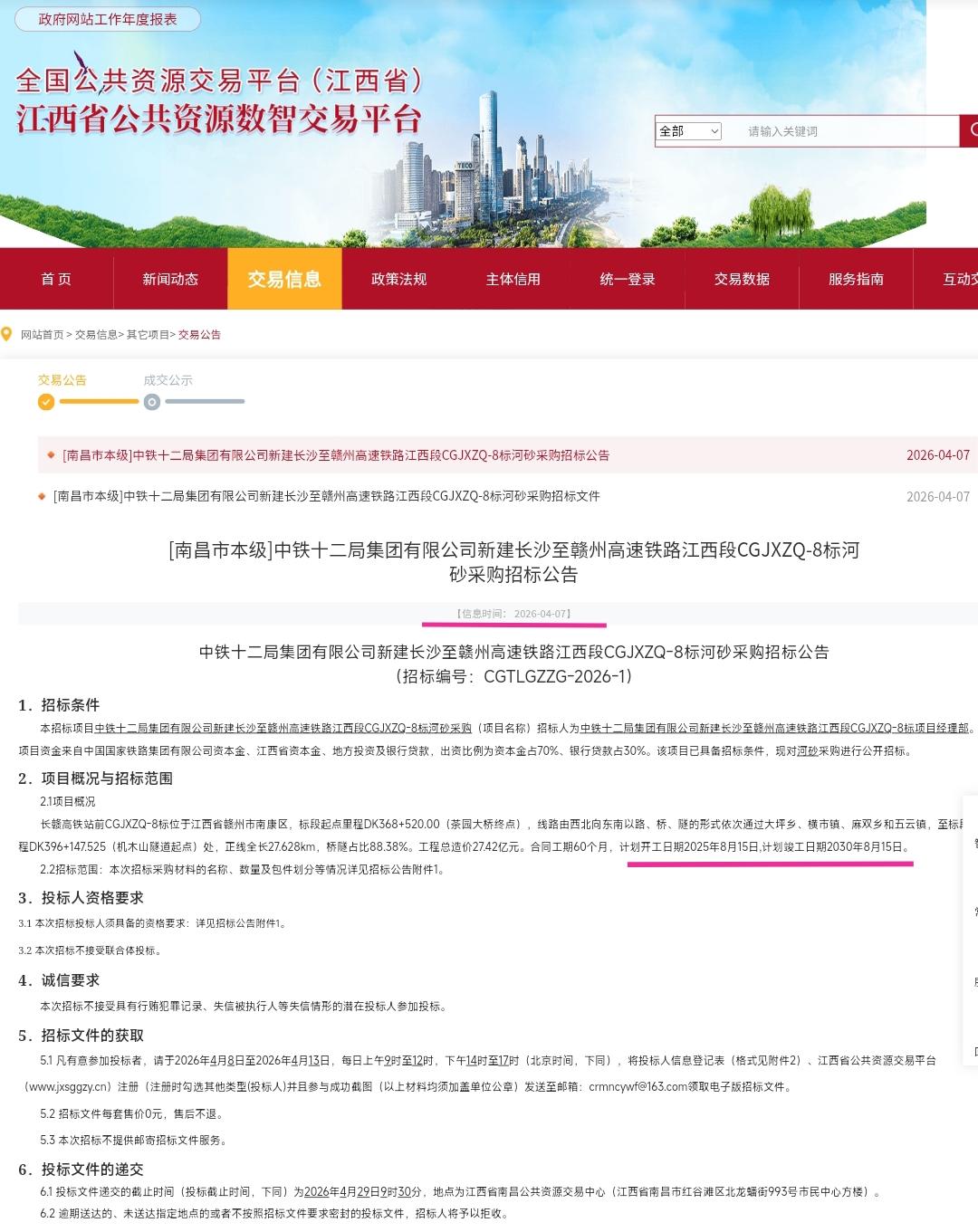Open the 网站首页 breadcrumb link
This screenshot has width=978, height=1232.
[x=41, y=334]
